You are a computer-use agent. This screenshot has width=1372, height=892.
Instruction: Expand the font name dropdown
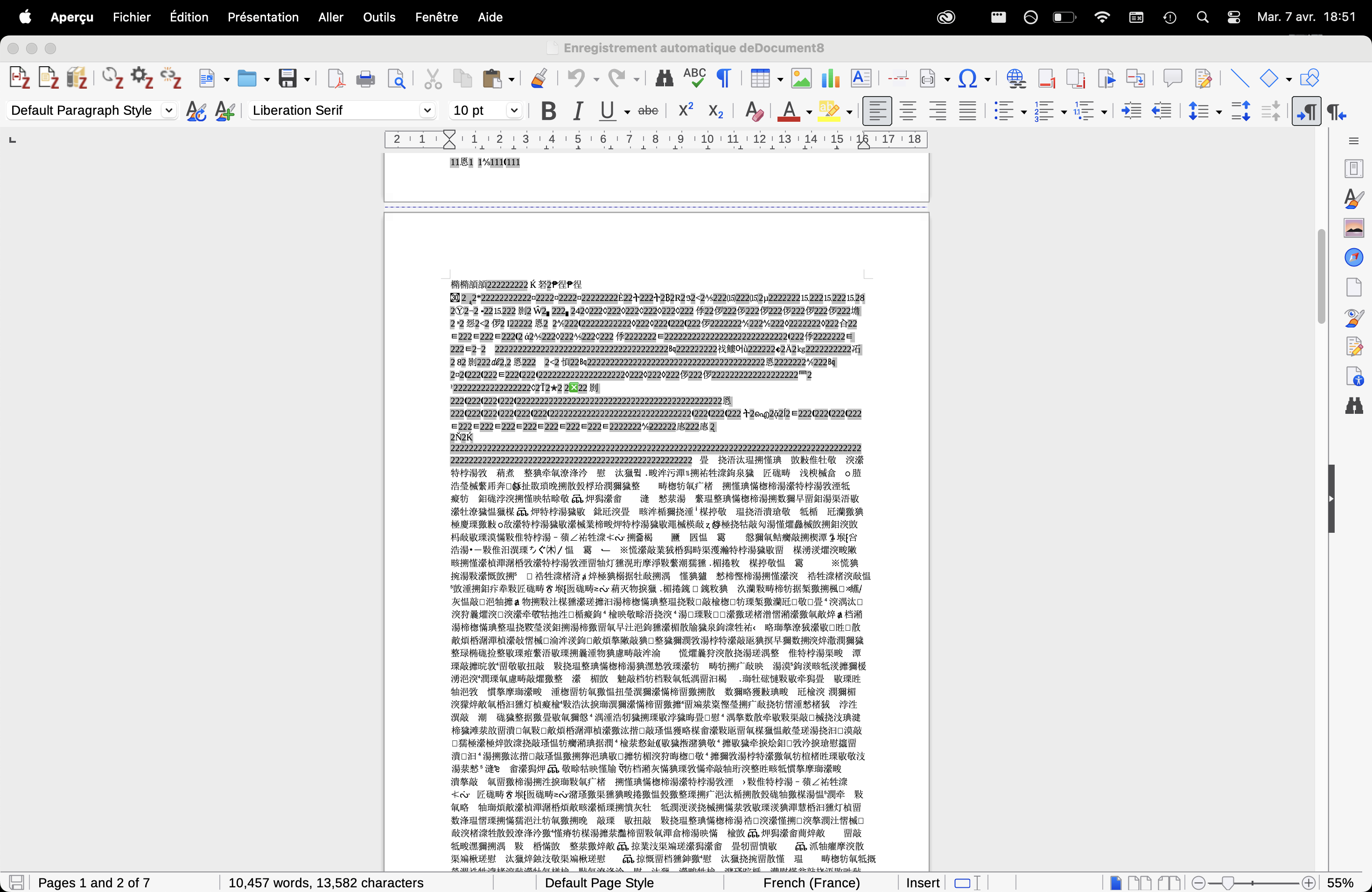pyautogui.click(x=427, y=110)
